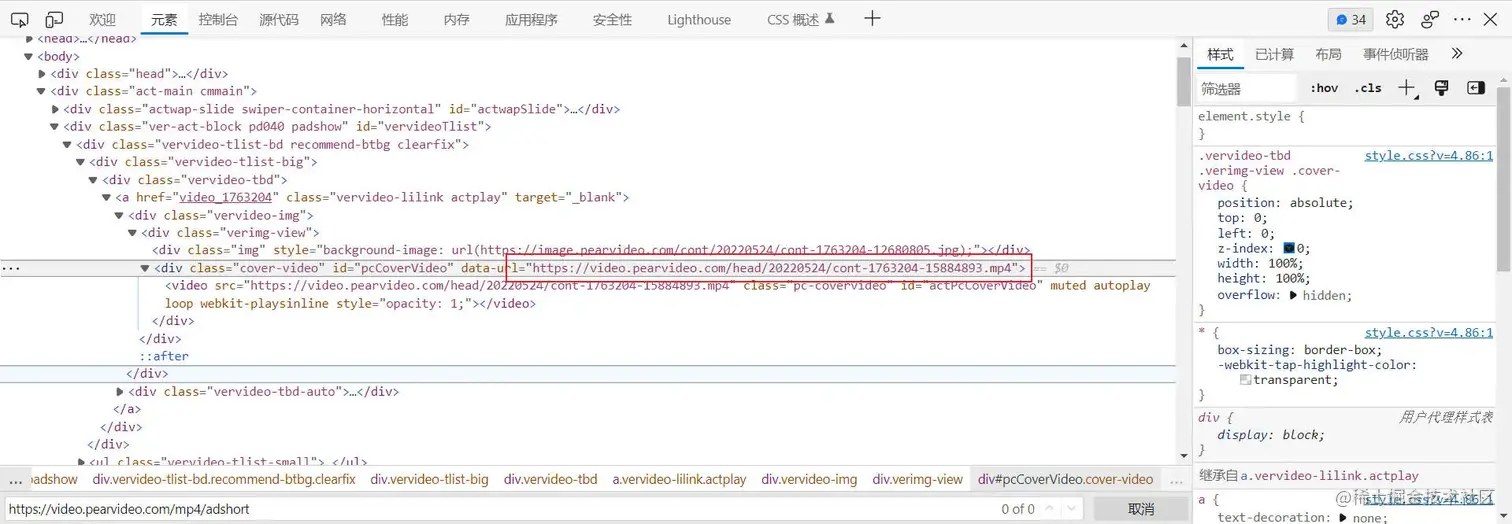This screenshot has height=524, width=1512.
Task: Toggle the .cls class editor
Action: (x=1368, y=88)
